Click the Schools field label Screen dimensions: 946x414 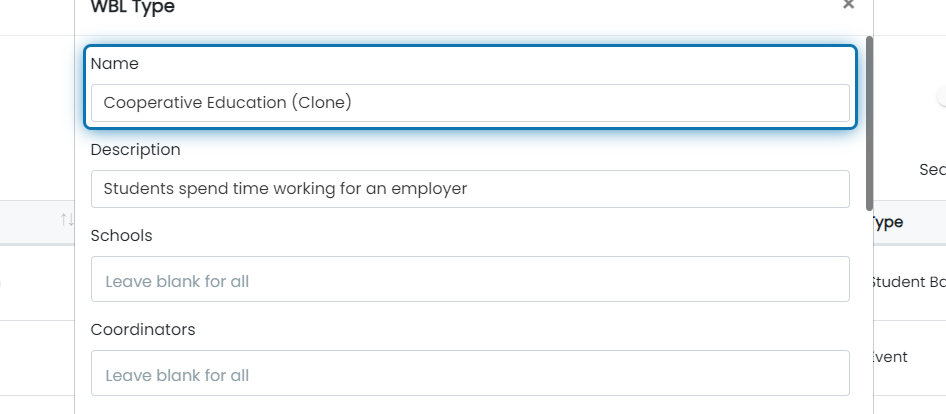[121, 235]
